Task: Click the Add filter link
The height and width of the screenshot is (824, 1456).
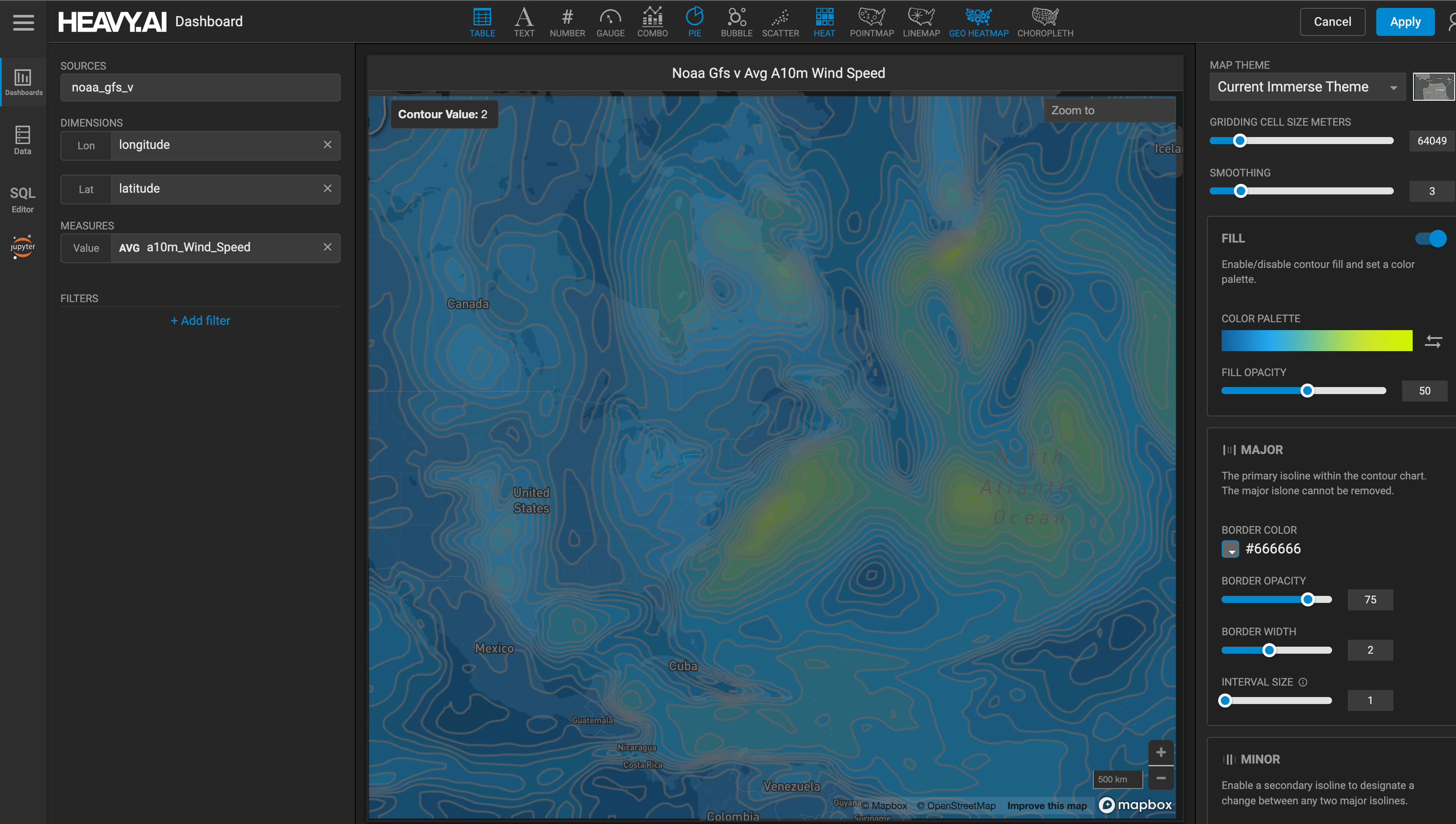Action: tap(201, 321)
